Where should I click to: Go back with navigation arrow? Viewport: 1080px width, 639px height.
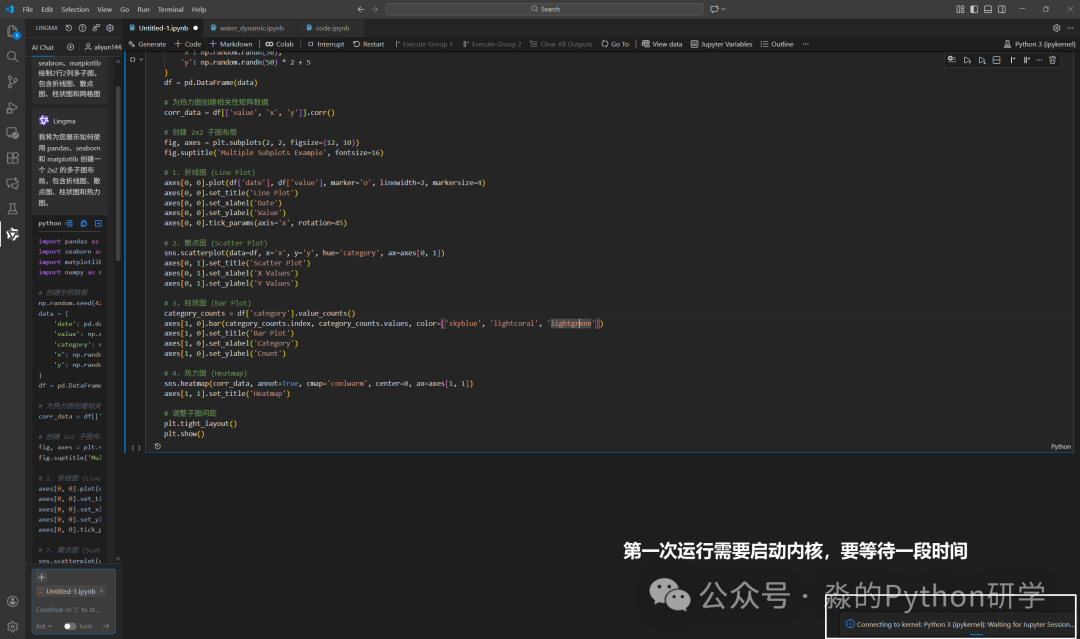point(360,9)
